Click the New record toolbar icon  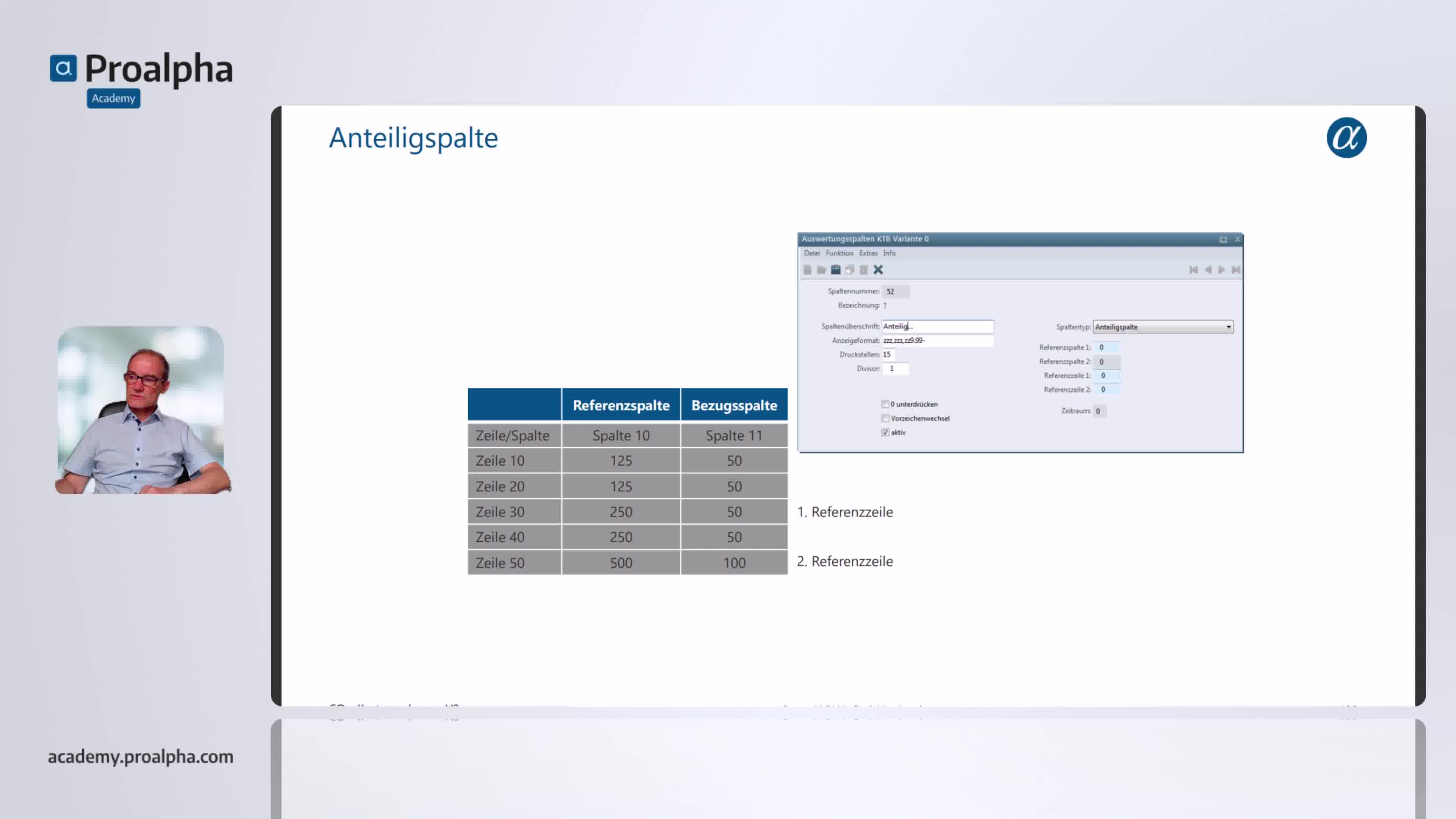(808, 270)
